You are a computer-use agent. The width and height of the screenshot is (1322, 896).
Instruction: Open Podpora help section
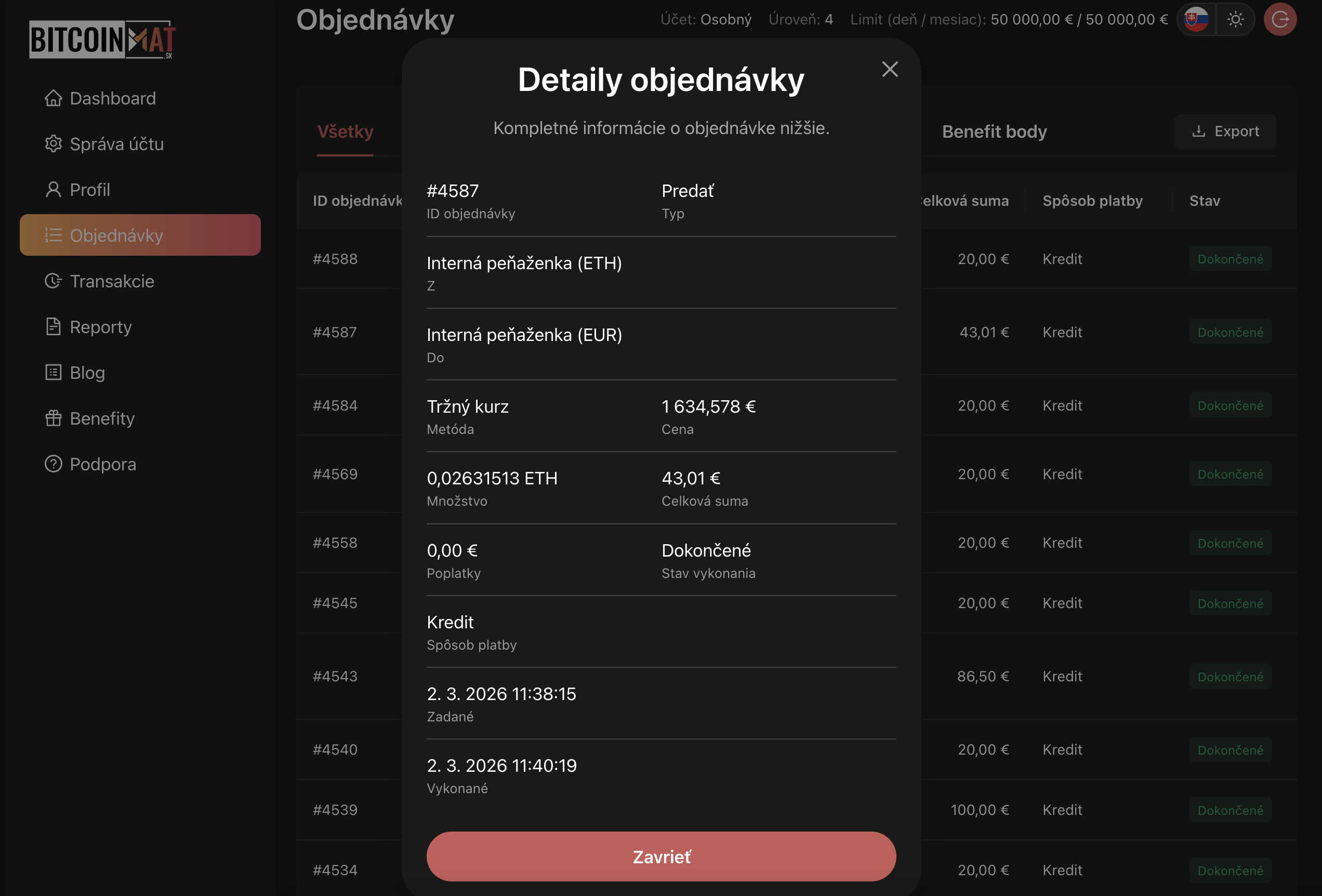click(102, 464)
